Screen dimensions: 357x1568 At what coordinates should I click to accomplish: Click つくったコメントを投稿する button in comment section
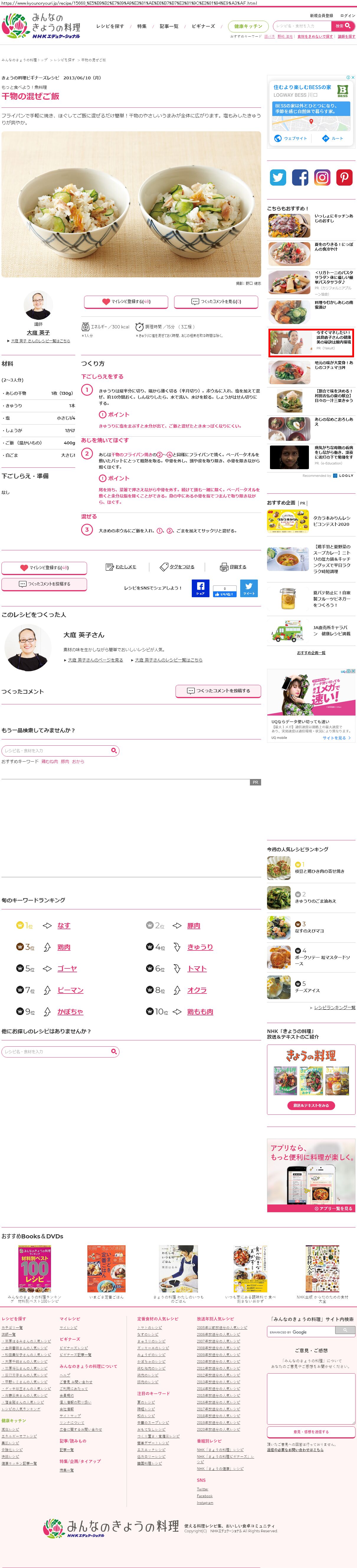click(x=218, y=691)
